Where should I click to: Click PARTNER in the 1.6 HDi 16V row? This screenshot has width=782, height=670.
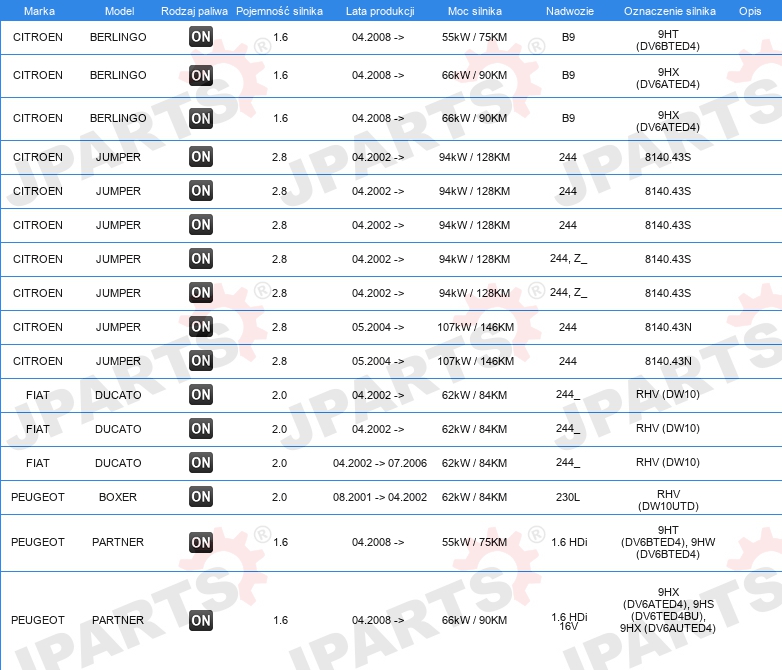pos(118,620)
